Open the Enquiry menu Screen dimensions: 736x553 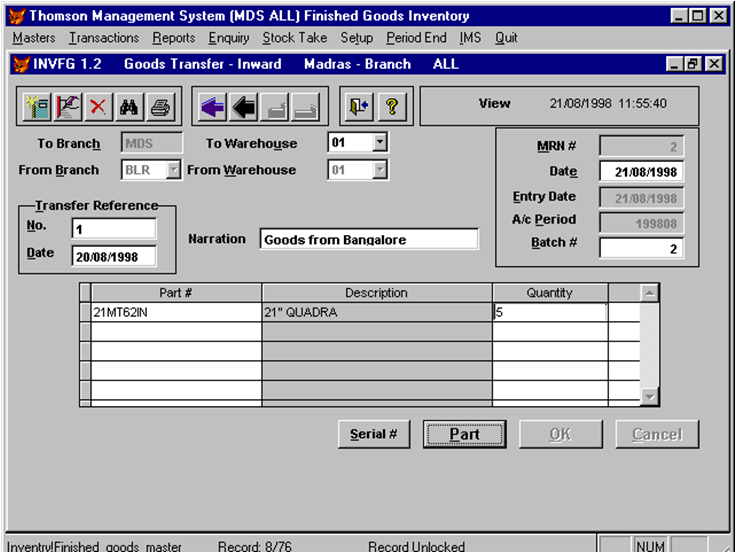click(229, 38)
